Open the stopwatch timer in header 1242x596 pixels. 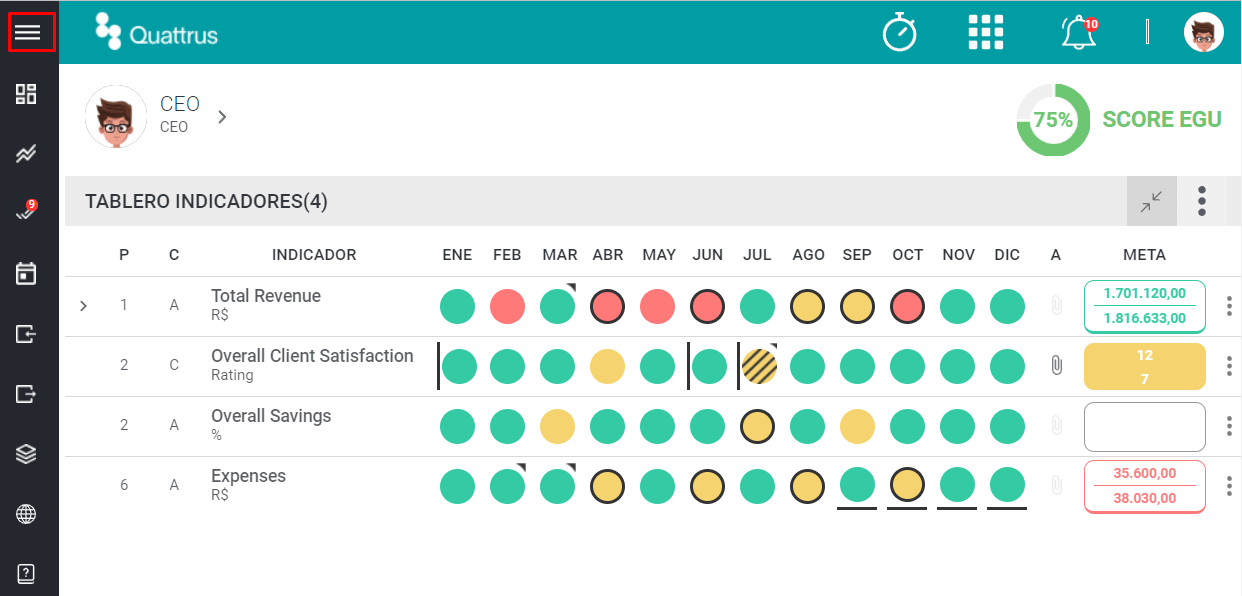tap(900, 32)
